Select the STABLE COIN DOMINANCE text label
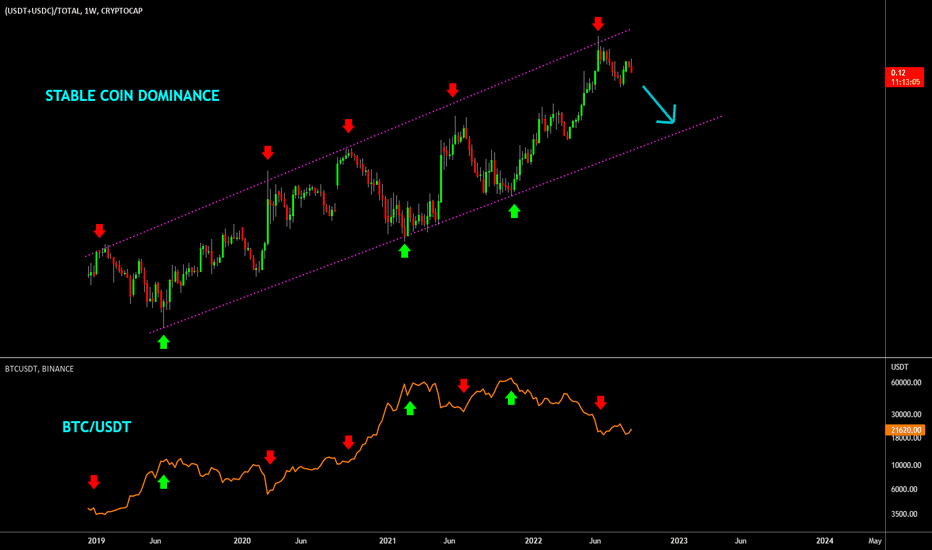This screenshot has height=550, width=932. pos(133,96)
